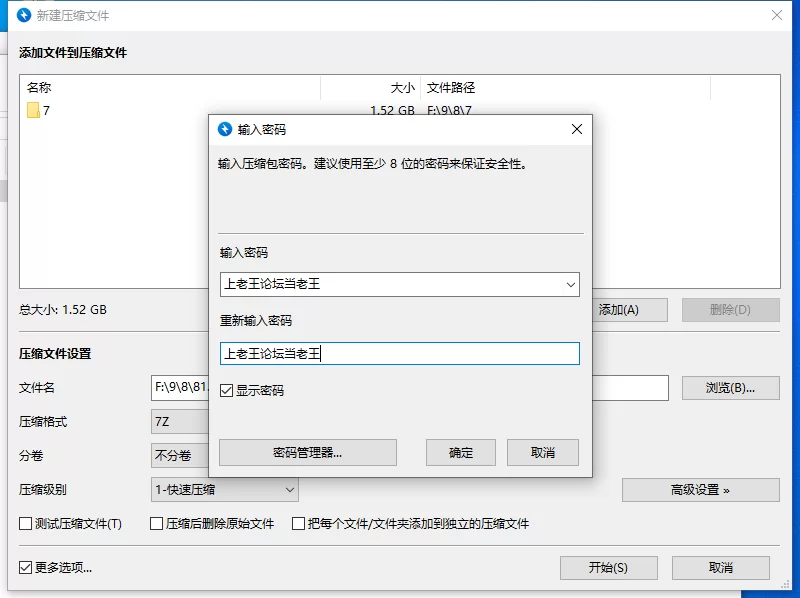Click the Bandizip icon in 新建压缩文件 title bar
Viewport: 800px width, 598px height.
coord(24,15)
